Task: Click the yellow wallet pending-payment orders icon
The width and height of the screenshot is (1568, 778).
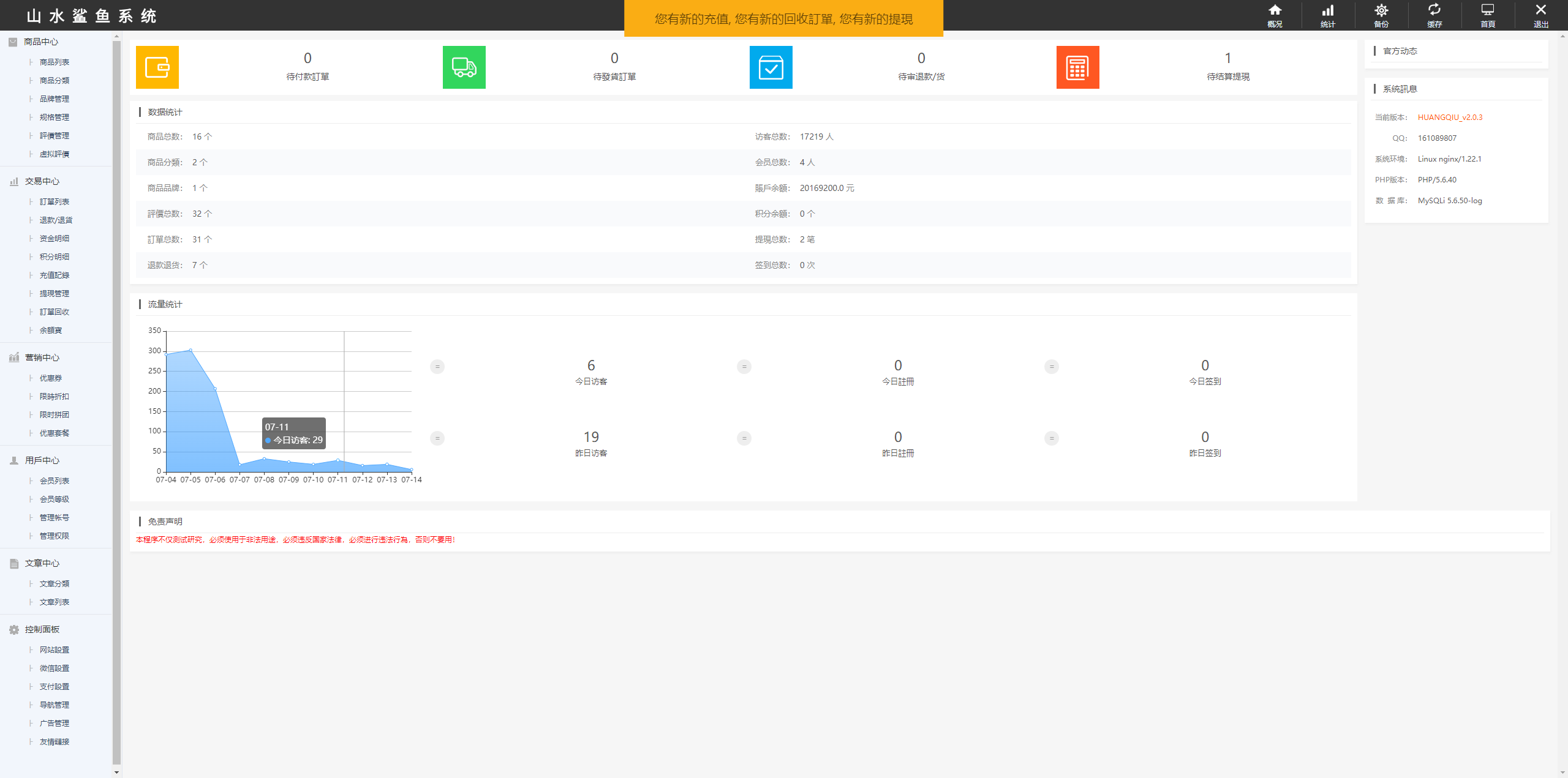Action: click(x=157, y=67)
